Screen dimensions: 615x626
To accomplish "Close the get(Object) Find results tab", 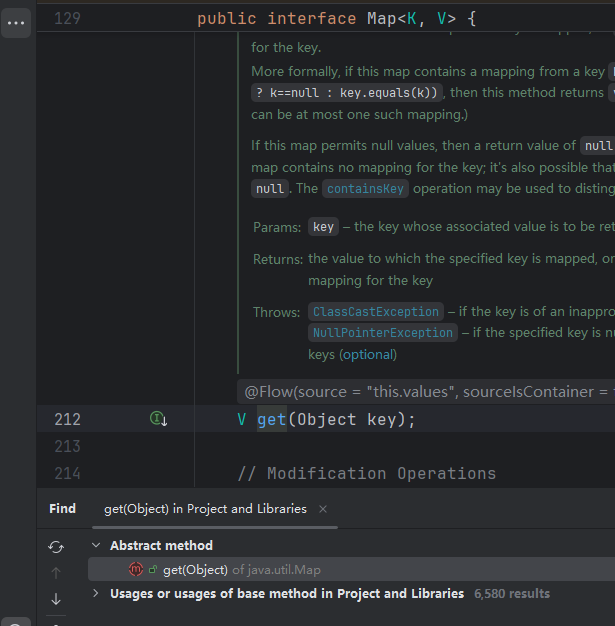I will [x=323, y=509].
